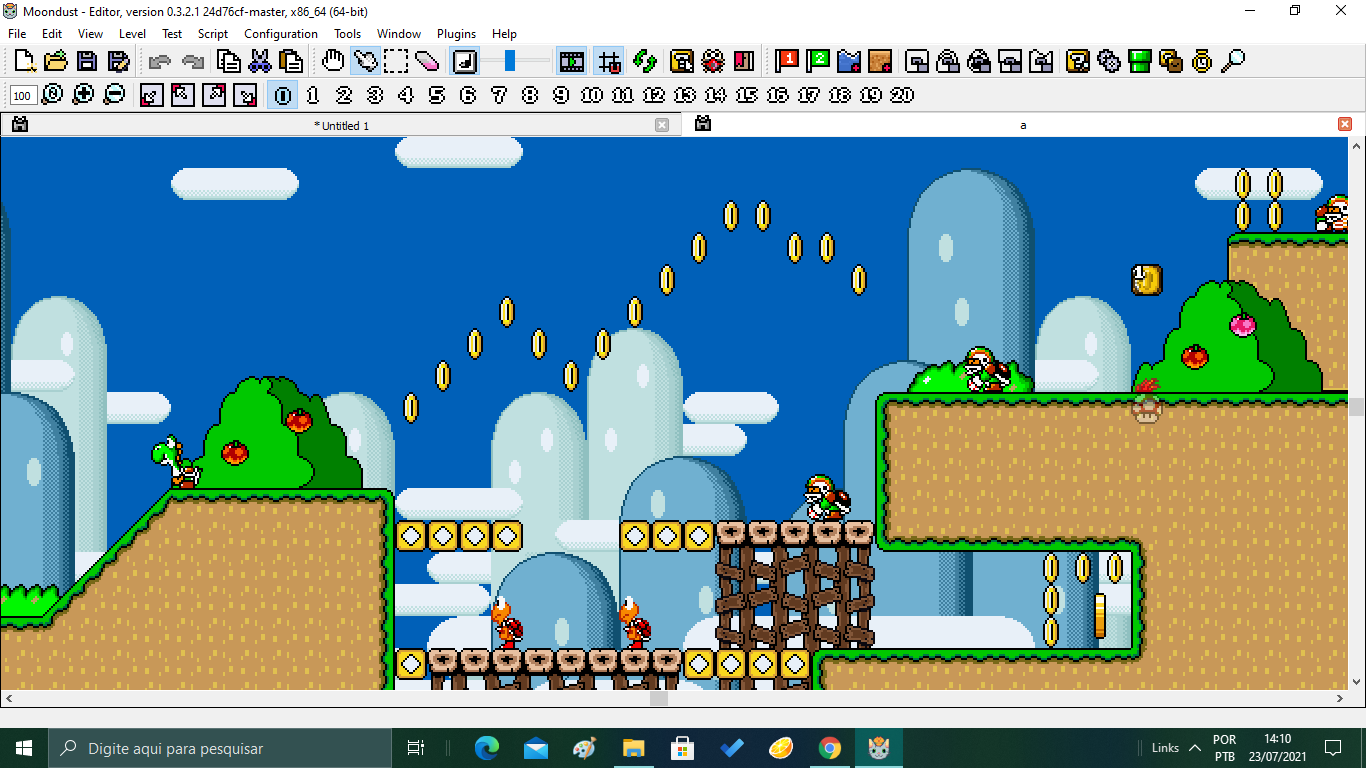Redo the last undone edit
Image resolution: width=1366 pixels, height=768 pixels.
point(192,61)
